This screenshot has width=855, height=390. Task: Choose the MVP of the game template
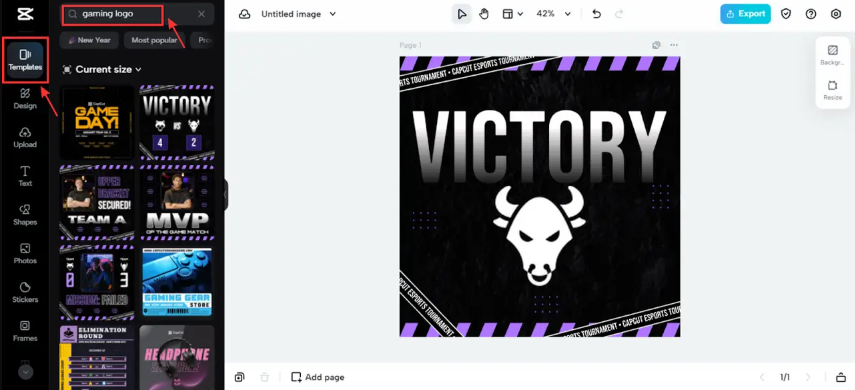177,202
